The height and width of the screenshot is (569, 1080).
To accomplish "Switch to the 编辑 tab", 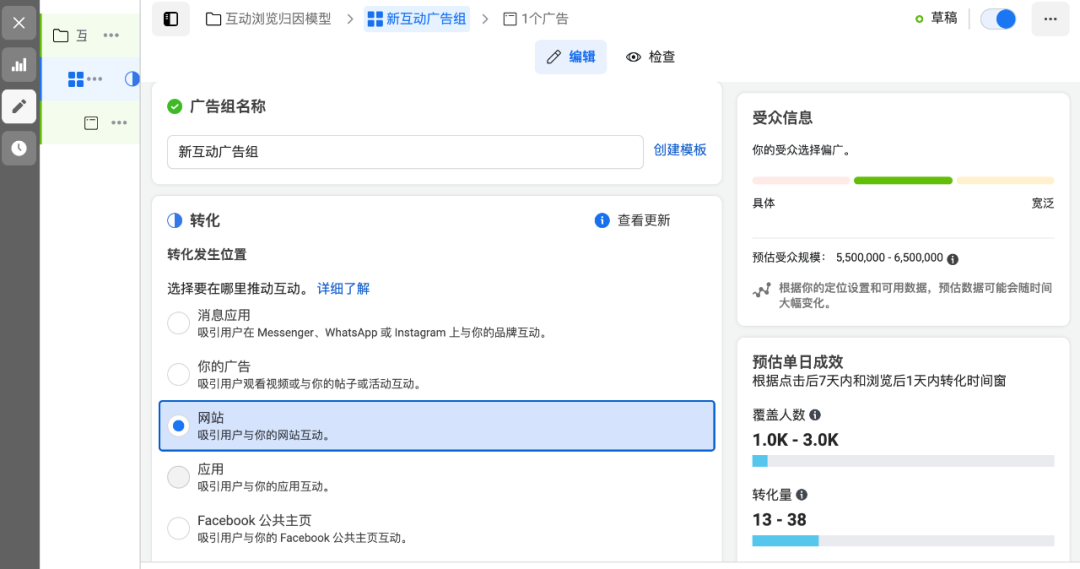I will (571, 57).
